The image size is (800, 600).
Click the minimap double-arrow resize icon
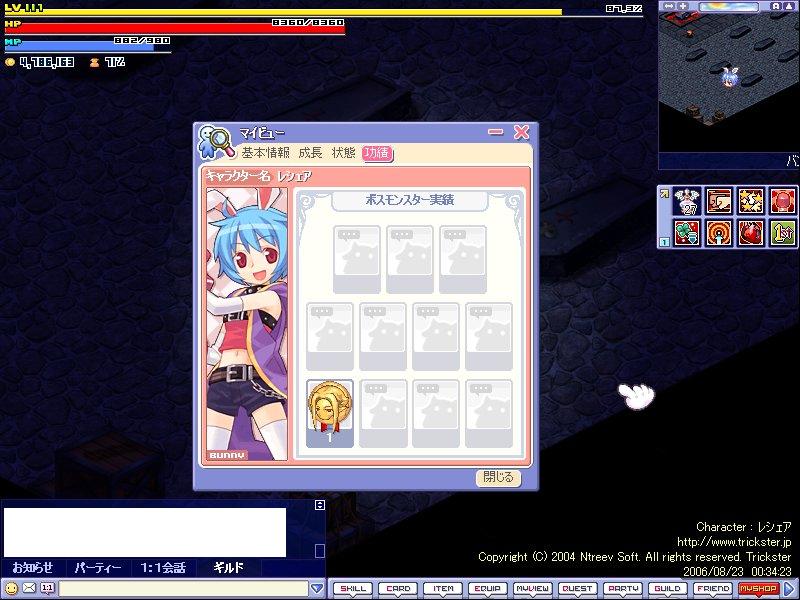pos(668,6)
